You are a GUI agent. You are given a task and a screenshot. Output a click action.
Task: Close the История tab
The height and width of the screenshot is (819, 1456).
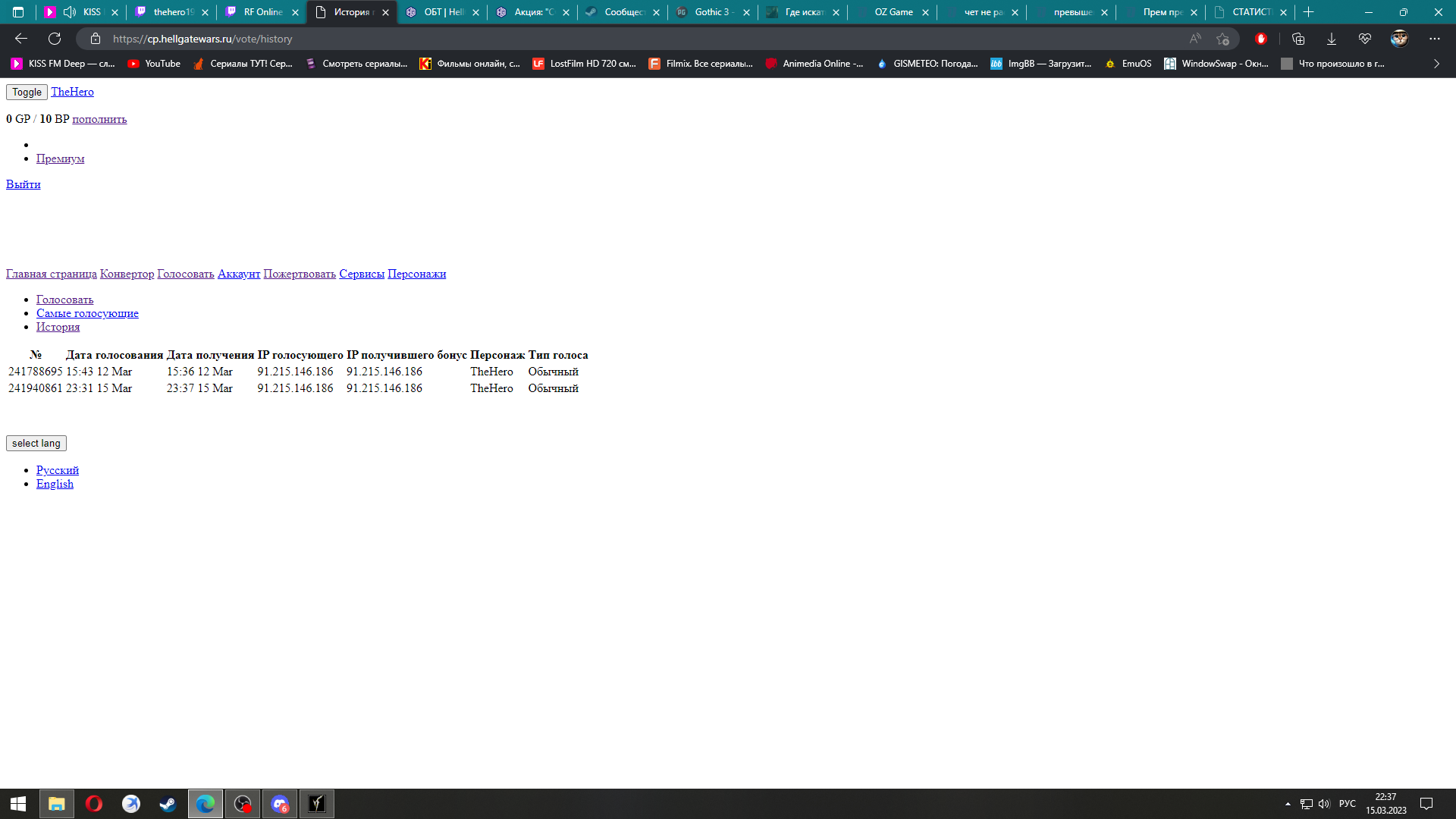[x=385, y=12]
